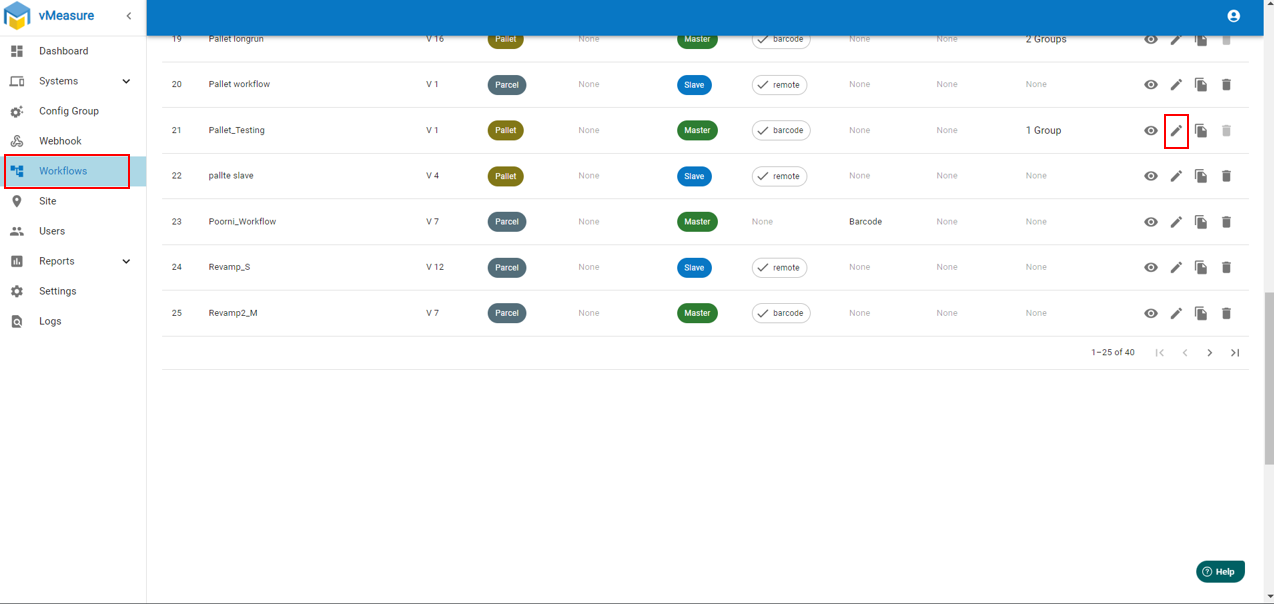Viewport: 1274px width, 604px height.
Task: Delete the Revamp_S workflow
Action: (x=1226, y=268)
